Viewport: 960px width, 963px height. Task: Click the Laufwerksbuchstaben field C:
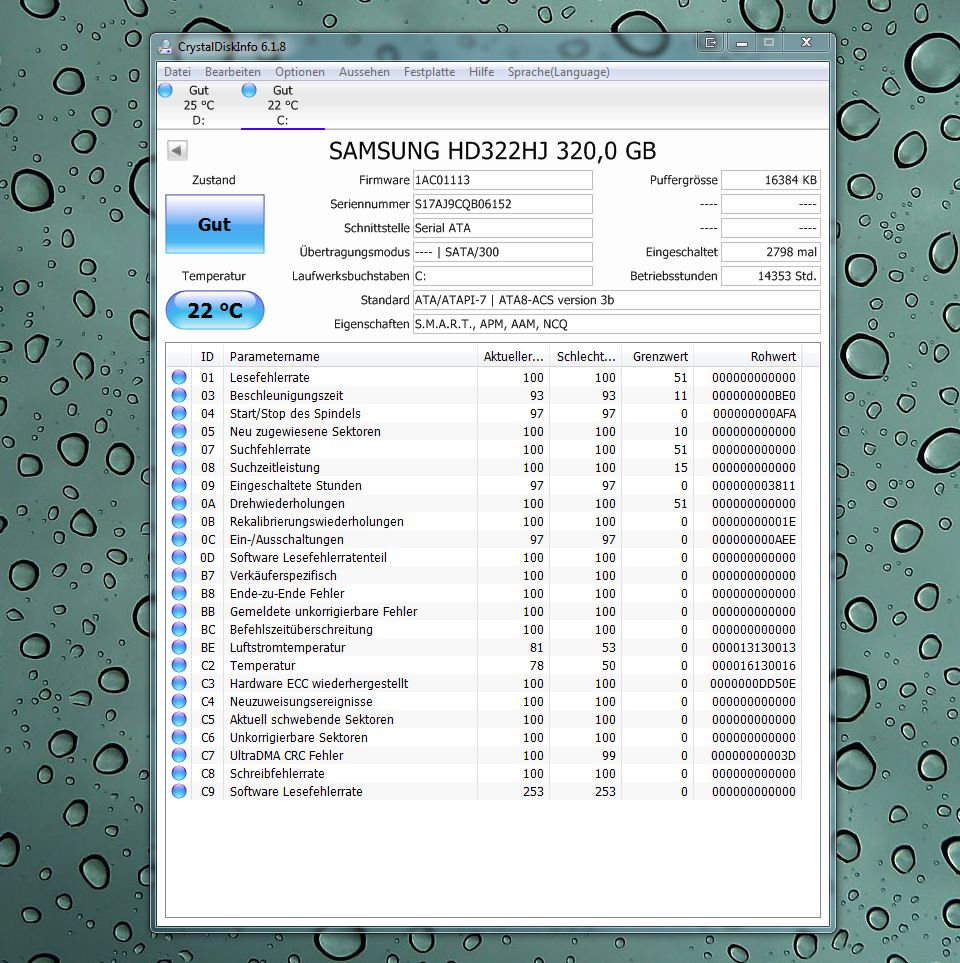(502, 276)
